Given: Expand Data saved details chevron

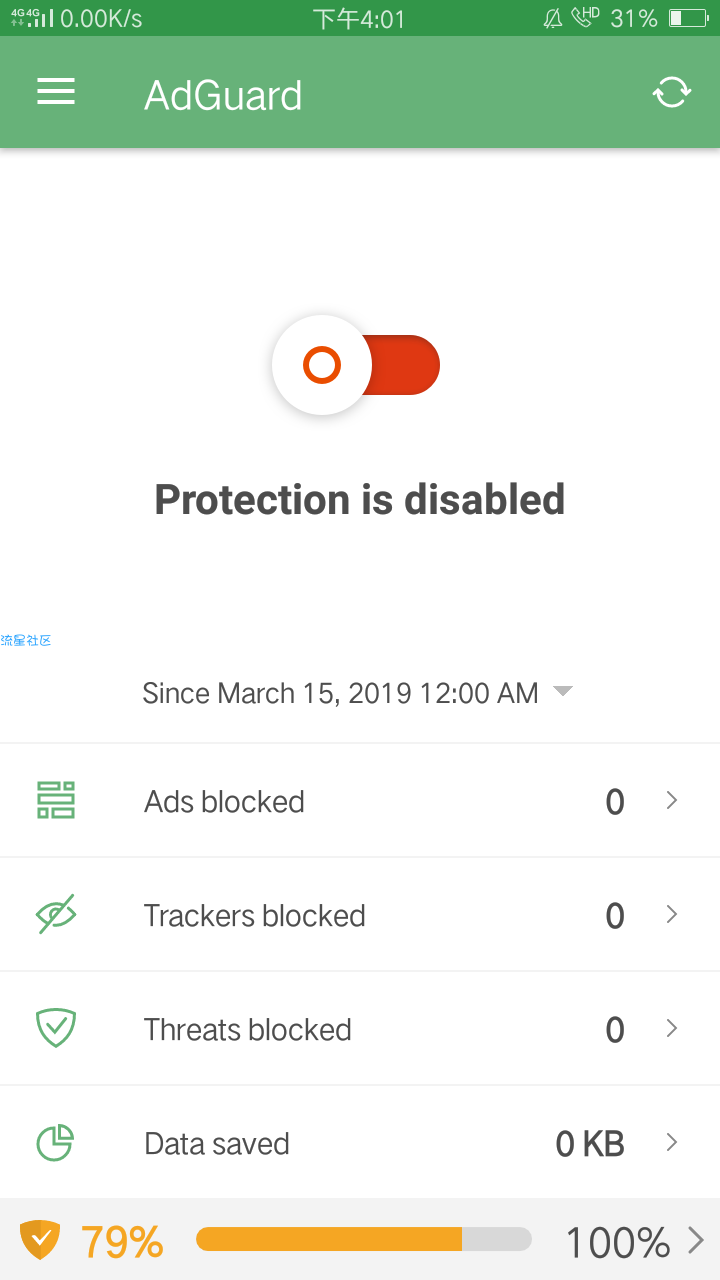Looking at the screenshot, I should tap(672, 1142).
